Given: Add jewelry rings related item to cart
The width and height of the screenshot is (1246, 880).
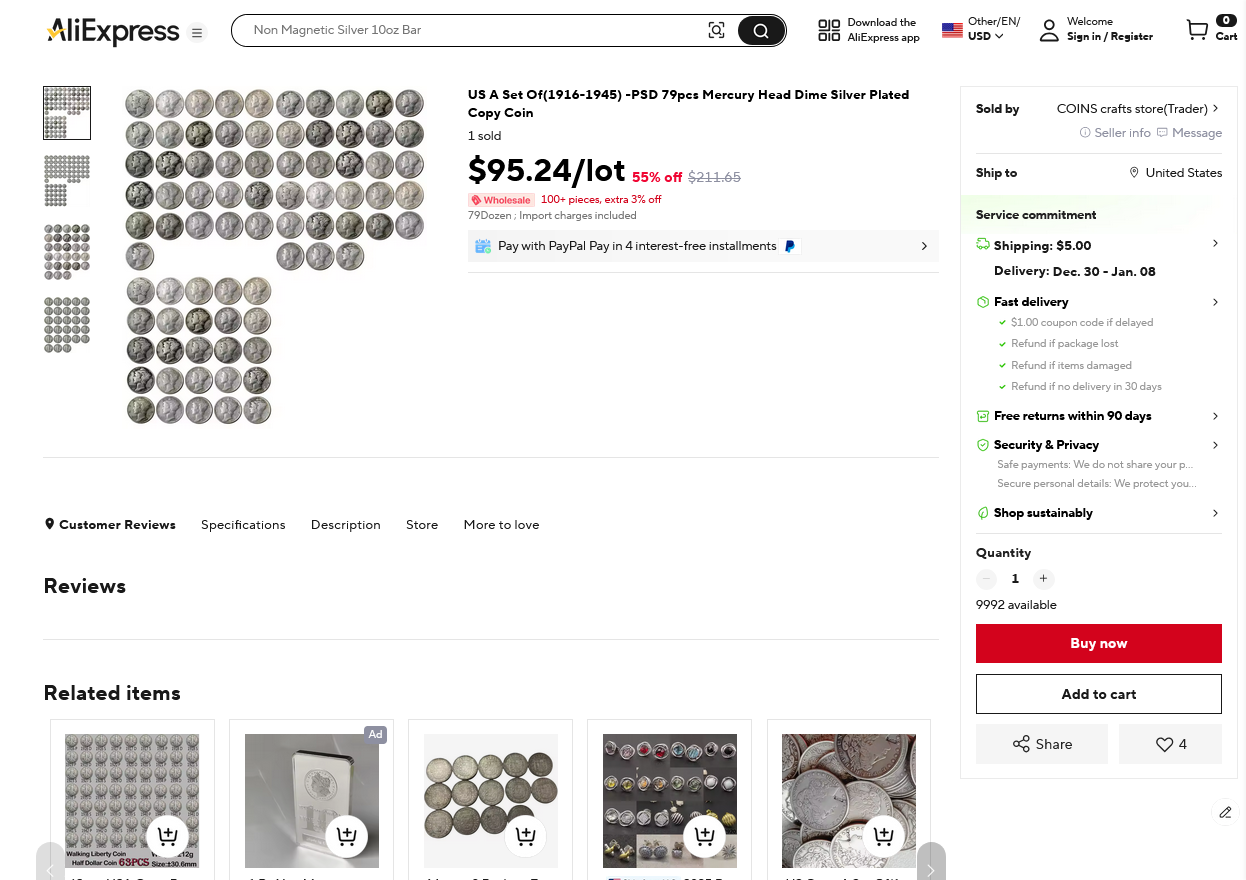Looking at the screenshot, I should coord(705,836).
